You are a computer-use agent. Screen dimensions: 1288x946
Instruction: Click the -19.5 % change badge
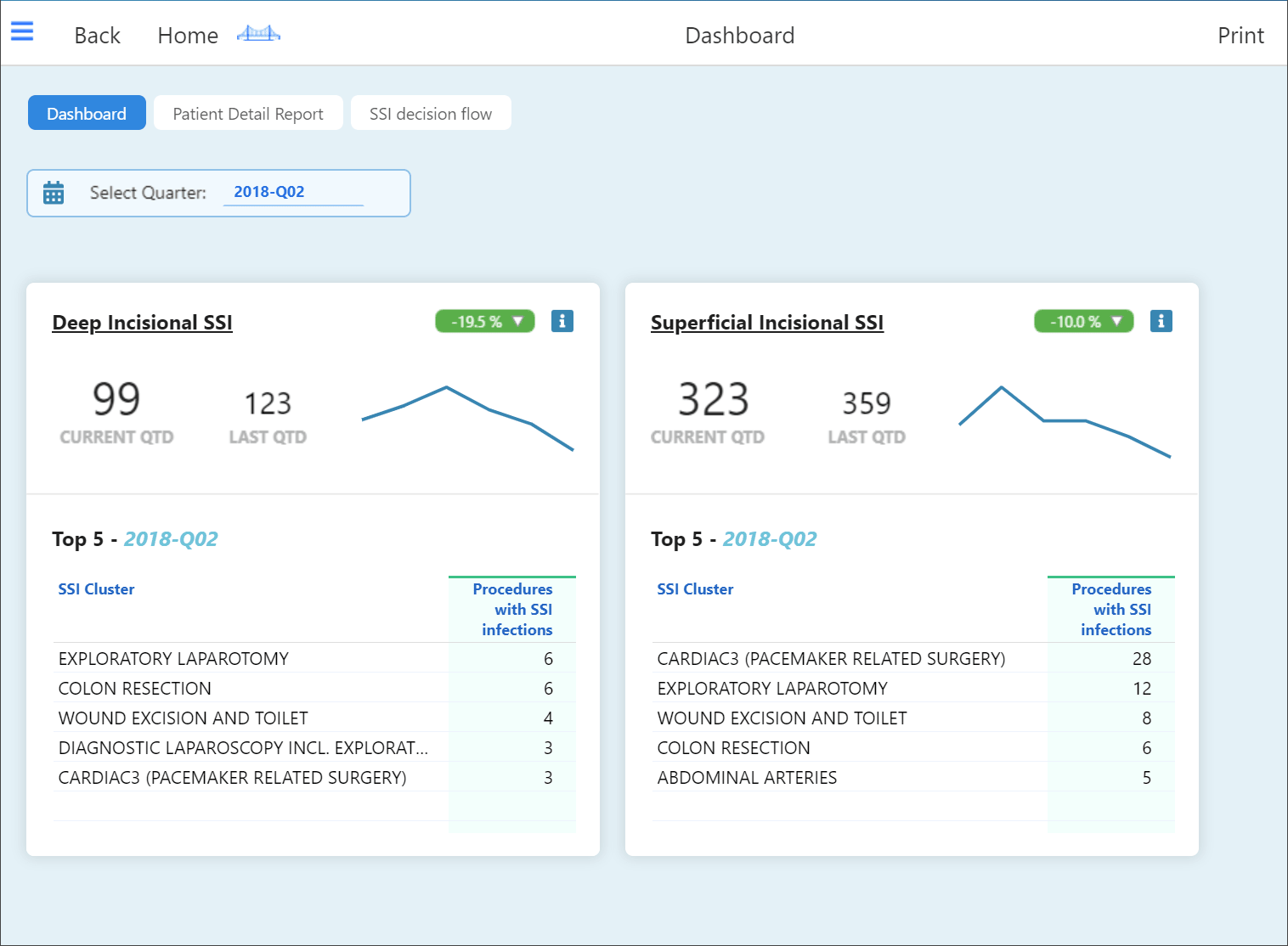485,321
